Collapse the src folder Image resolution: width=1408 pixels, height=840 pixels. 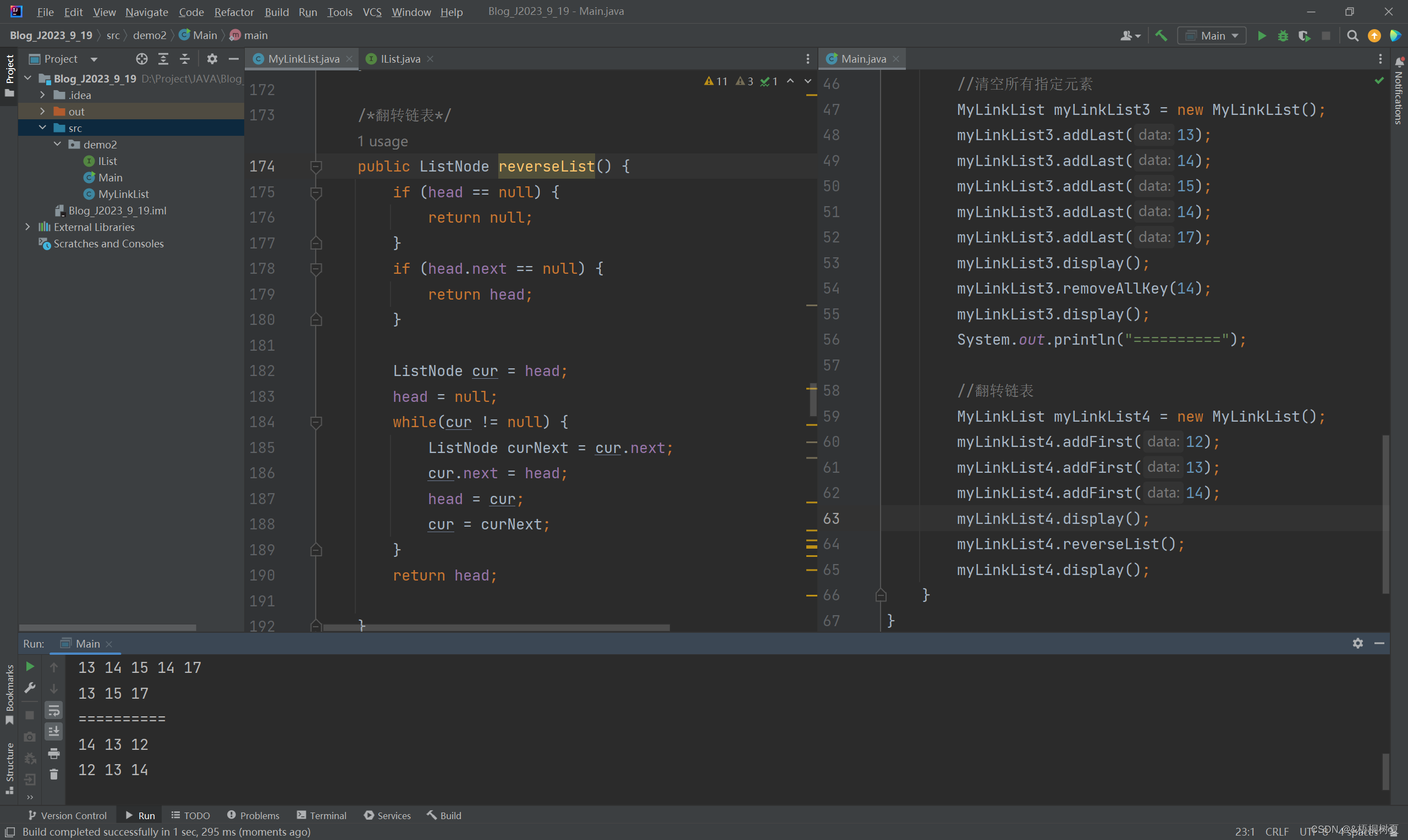[42, 128]
